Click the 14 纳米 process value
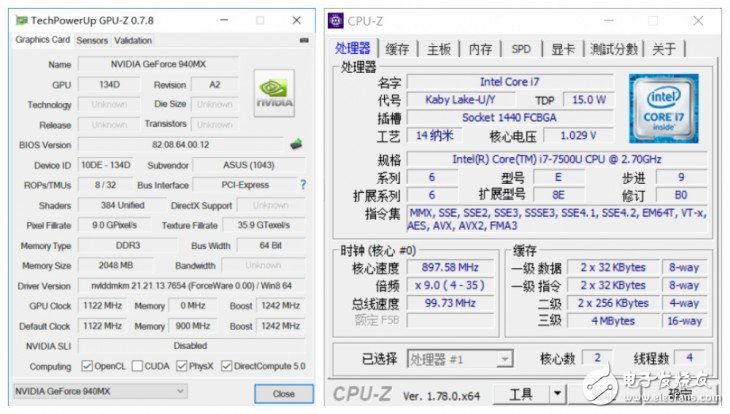 tap(434, 136)
